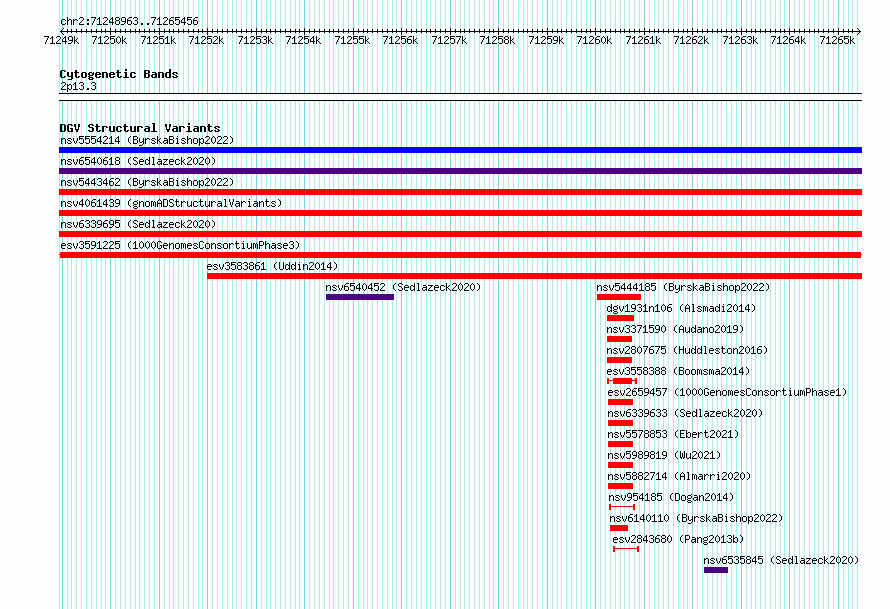Select the blue nsv5554214 variant bar
Screen dimensions: 890x609
(460, 150)
